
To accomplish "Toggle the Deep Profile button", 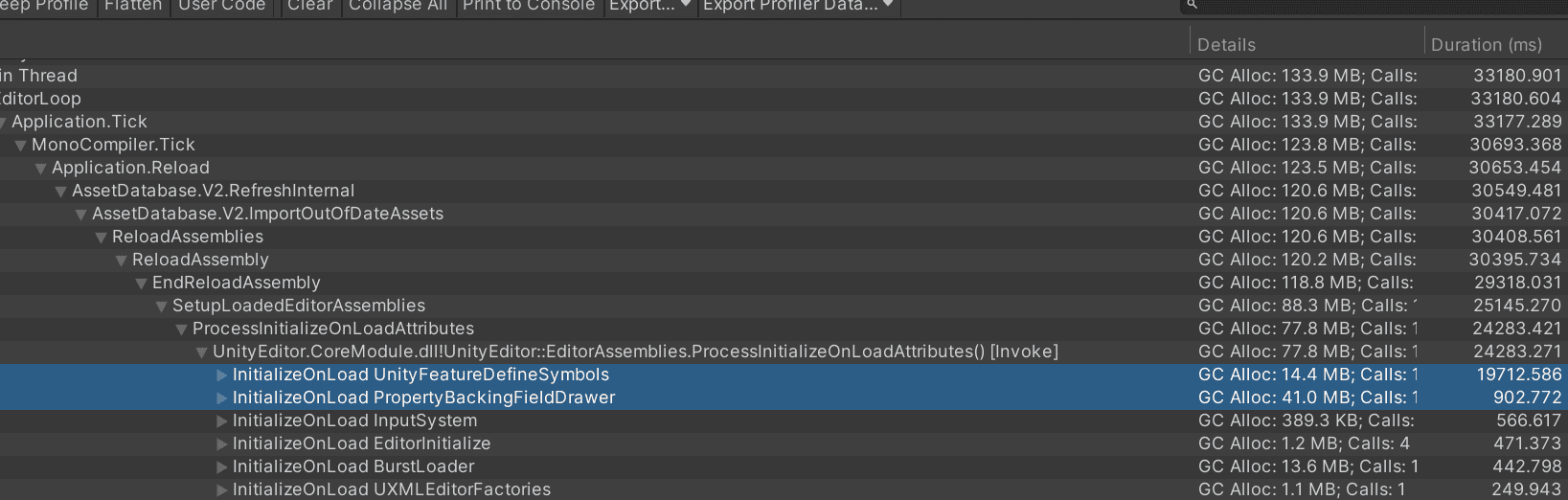I will pyautogui.click(x=47, y=8).
